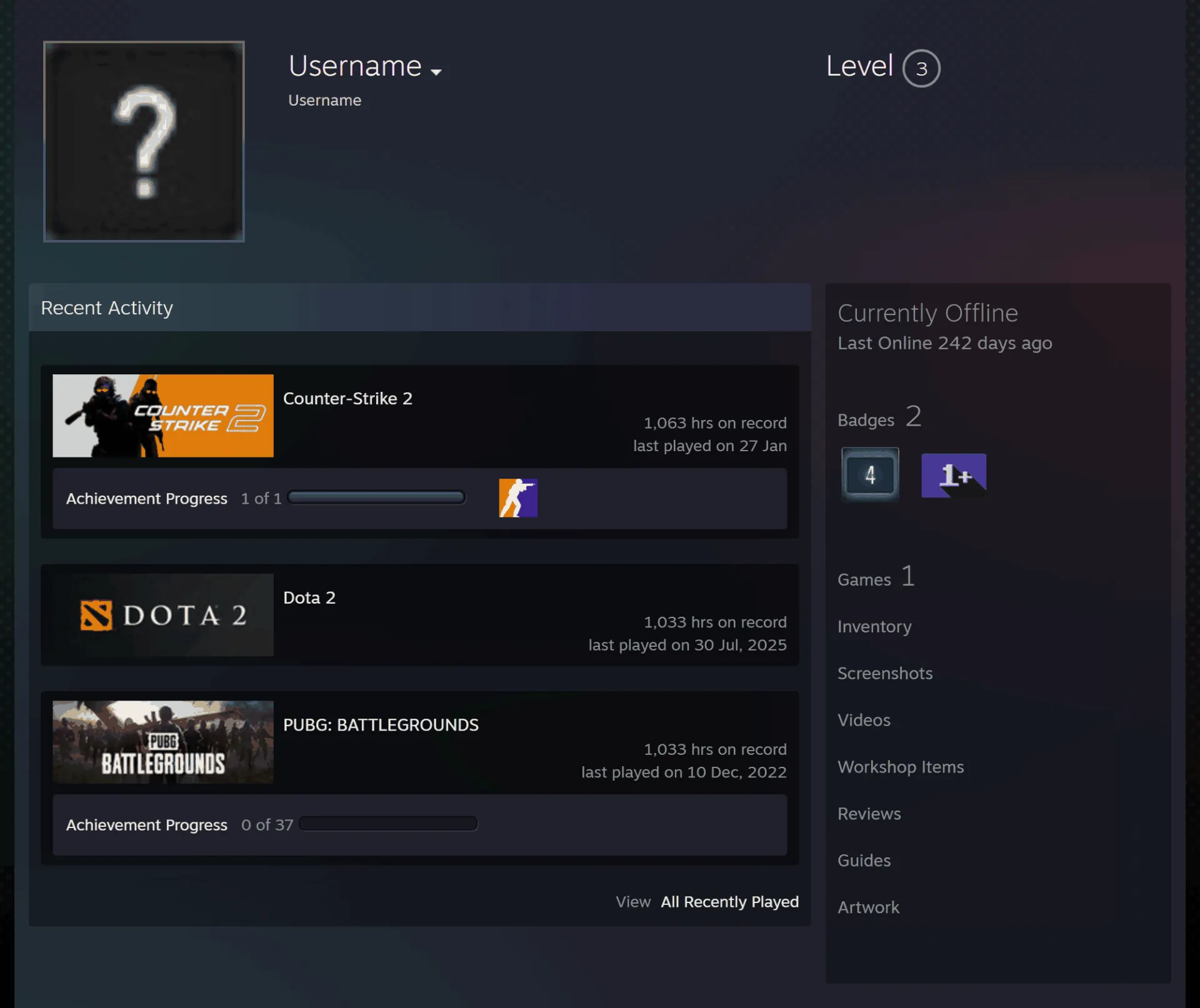The height and width of the screenshot is (1008, 1200).
Task: Click the '1 of 1' achievement count
Action: [261, 499]
